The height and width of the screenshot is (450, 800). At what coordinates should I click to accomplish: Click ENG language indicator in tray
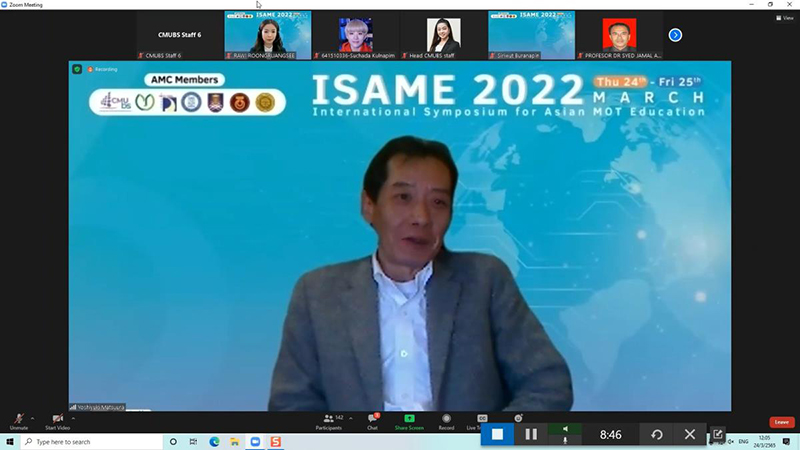[x=743, y=441]
